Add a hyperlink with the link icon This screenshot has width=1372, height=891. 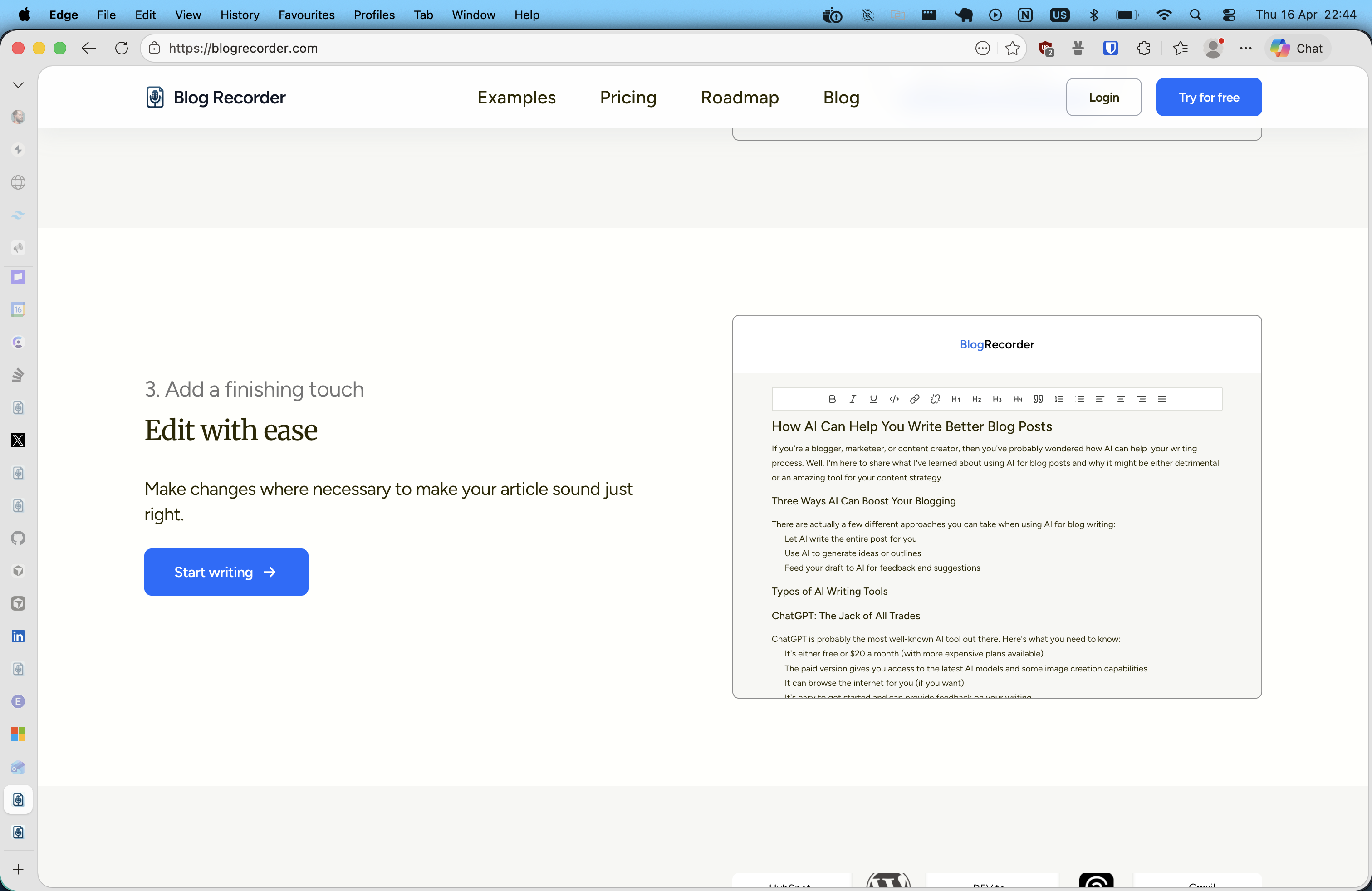(914, 399)
